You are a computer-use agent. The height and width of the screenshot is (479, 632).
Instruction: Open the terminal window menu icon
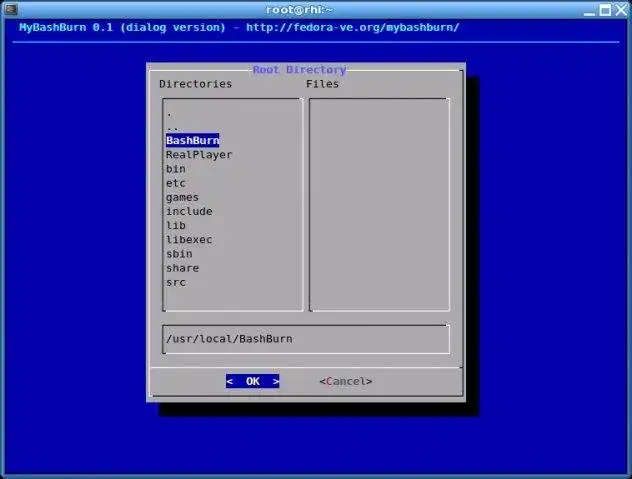coord(11,9)
